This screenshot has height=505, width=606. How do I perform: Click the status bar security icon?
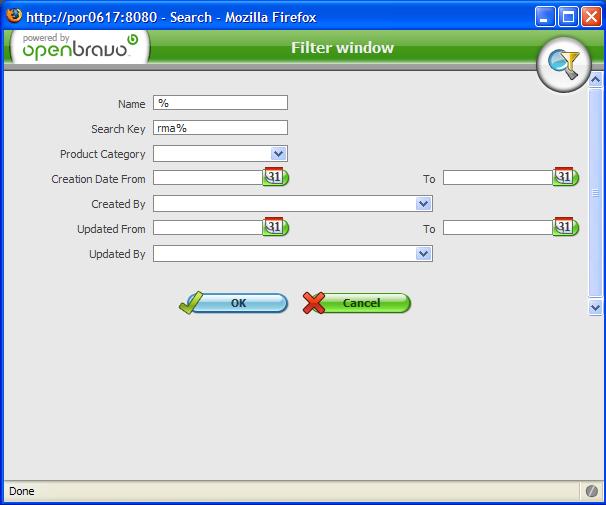click(x=592, y=491)
